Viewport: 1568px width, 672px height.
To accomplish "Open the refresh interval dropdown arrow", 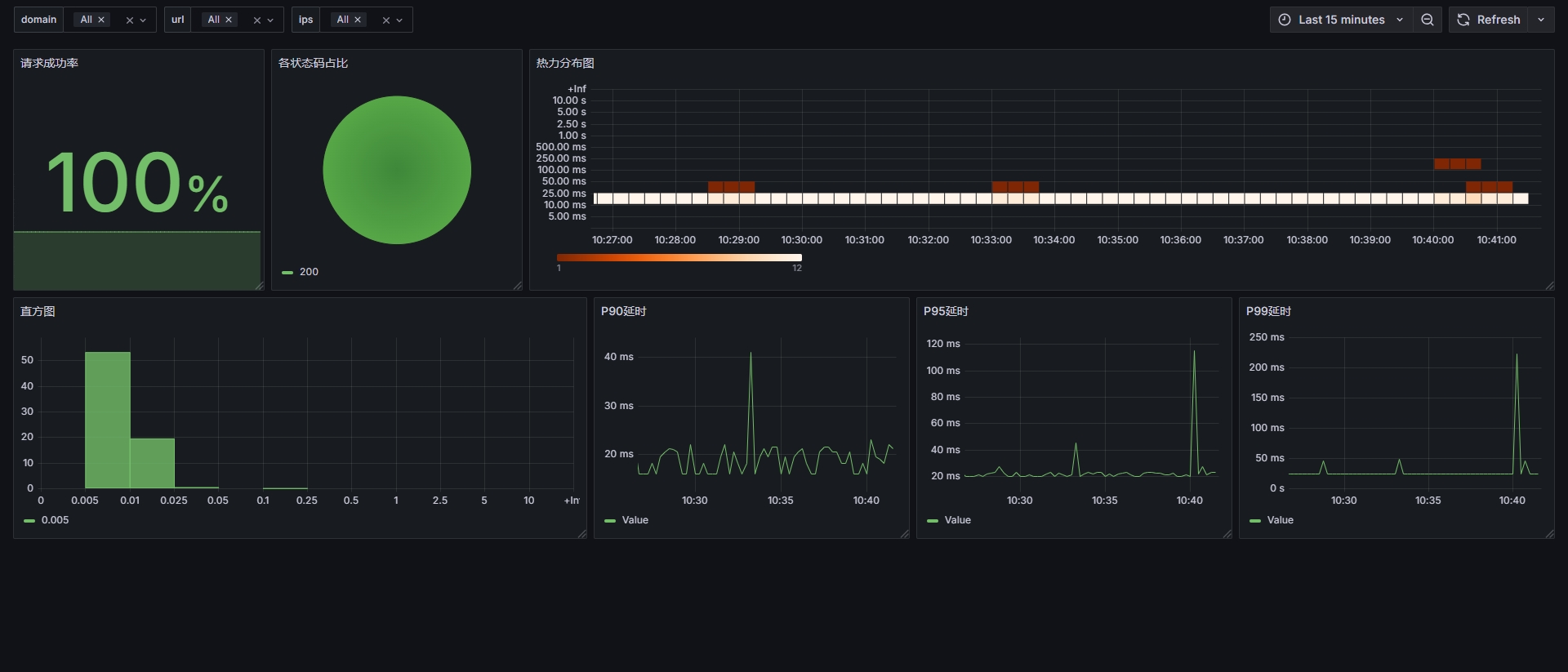I will 1541,20.
